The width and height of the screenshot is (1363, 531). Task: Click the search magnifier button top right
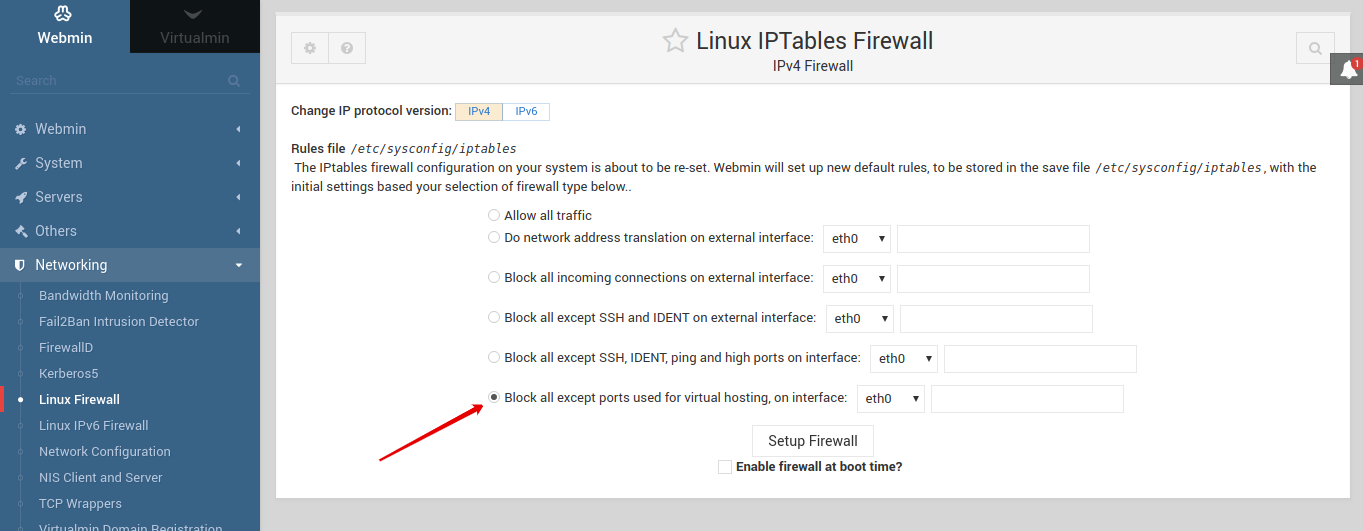point(1315,48)
